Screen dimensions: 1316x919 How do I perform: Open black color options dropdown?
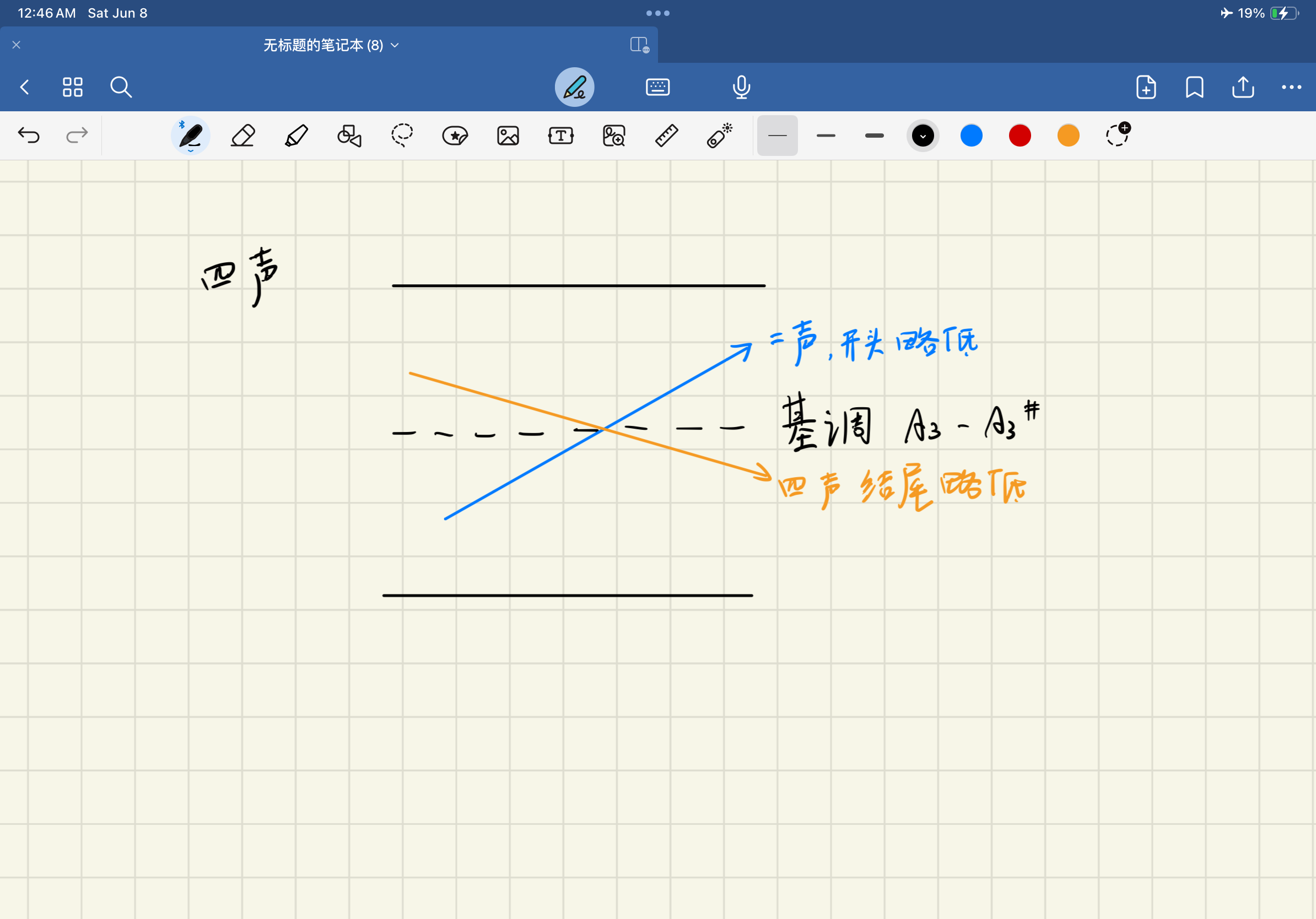click(x=922, y=136)
